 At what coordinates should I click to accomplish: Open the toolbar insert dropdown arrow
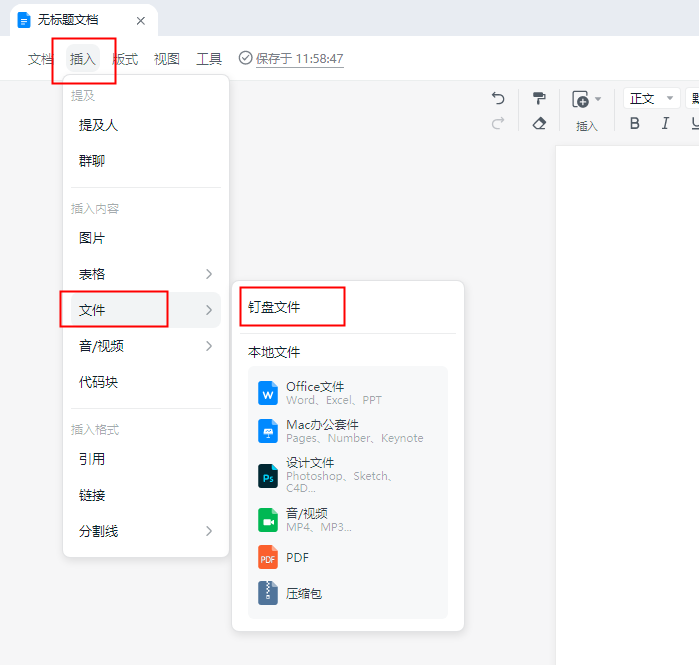point(598,99)
